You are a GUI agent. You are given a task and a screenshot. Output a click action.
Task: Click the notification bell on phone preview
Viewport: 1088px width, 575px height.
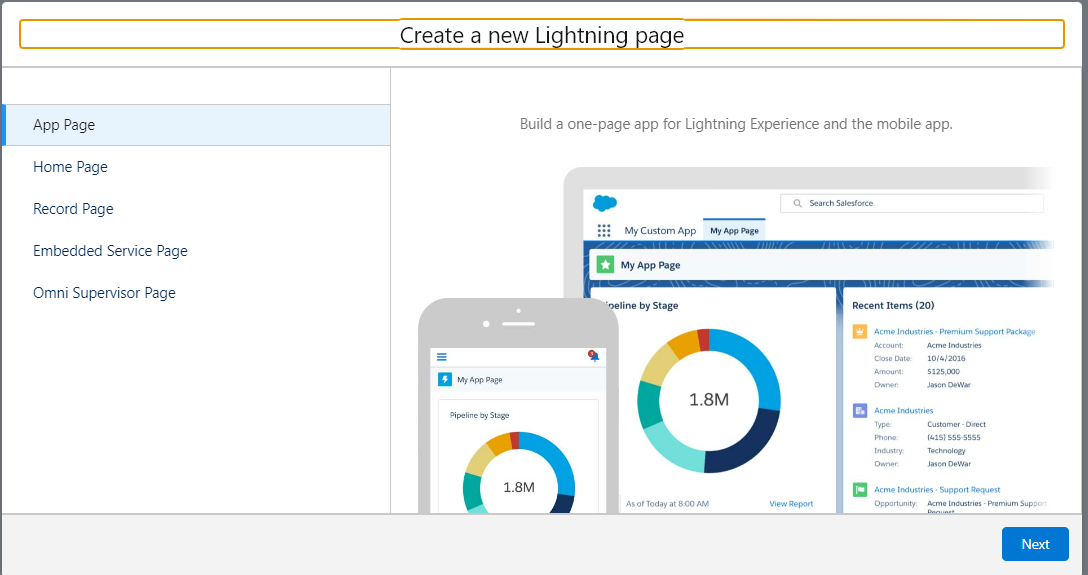(593, 357)
